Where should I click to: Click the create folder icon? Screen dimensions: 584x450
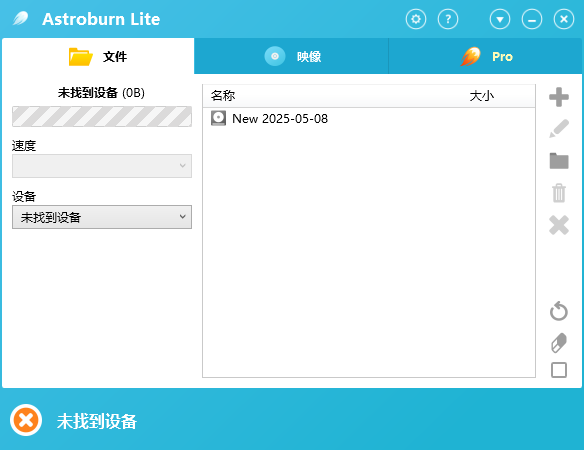pyautogui.click(x=559, y=161)
